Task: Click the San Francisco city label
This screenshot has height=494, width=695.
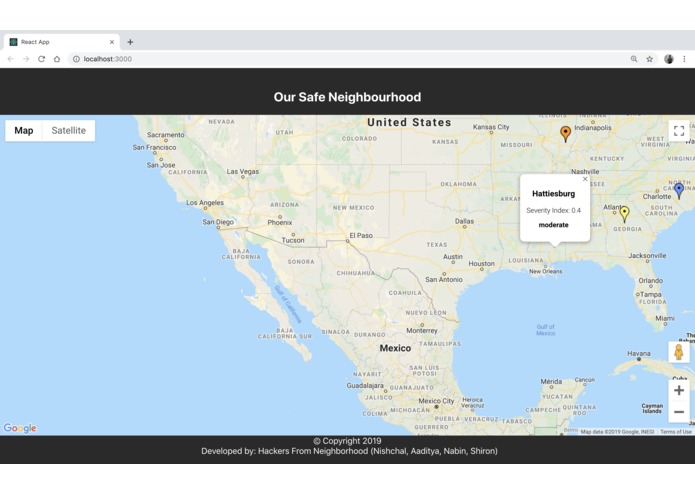Action: (154, 147)
